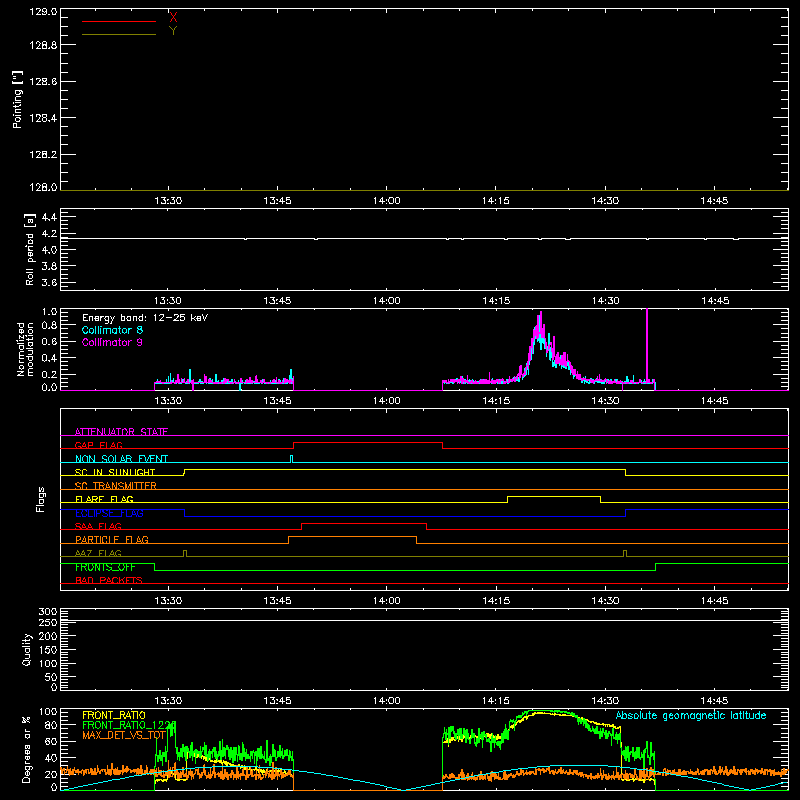Click the red X legend line

(x=119, y=21)
